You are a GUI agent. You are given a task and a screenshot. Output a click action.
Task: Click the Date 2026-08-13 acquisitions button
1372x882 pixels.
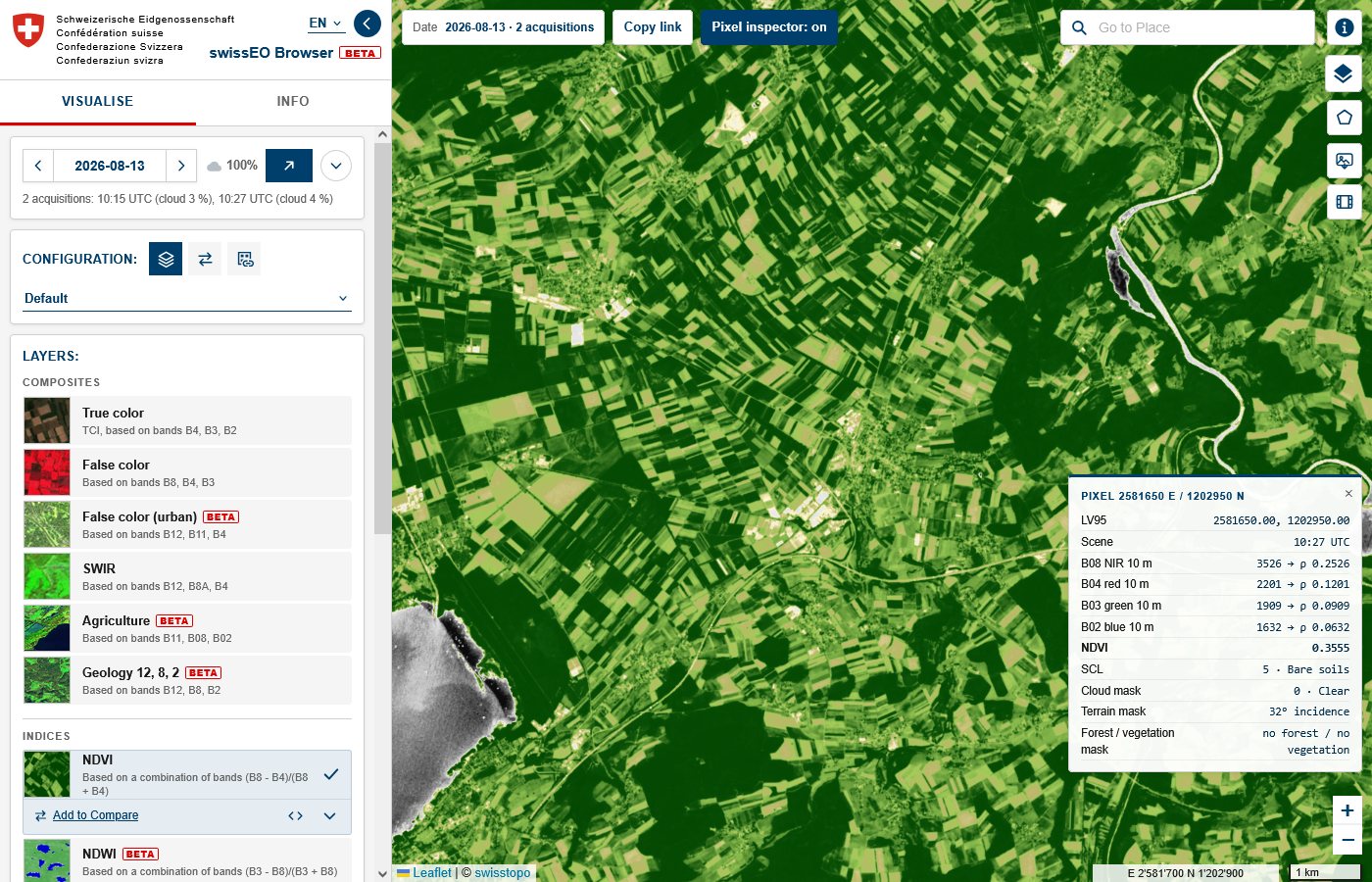504,27
